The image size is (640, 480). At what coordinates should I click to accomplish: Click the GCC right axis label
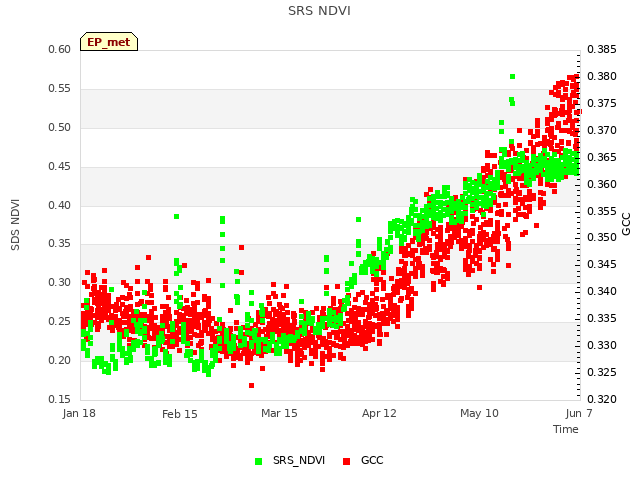[626, 224]
